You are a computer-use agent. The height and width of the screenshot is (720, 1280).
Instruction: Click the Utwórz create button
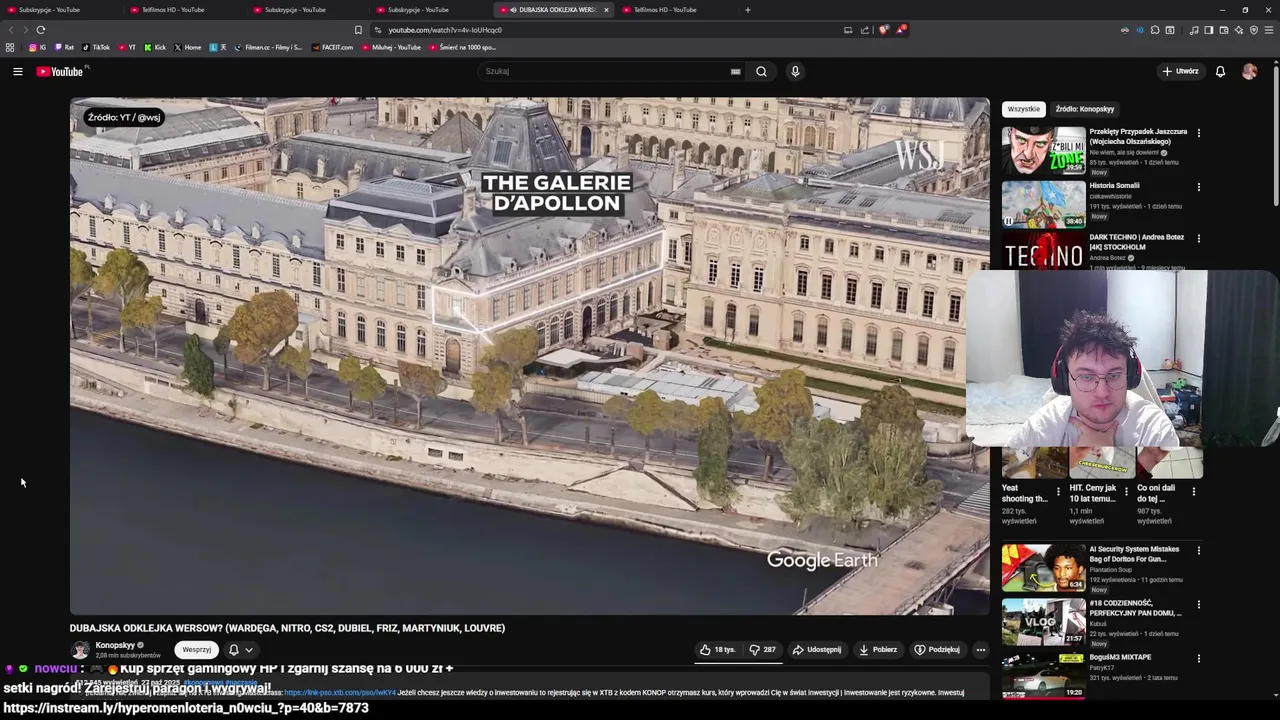(x=1180, y=71)
